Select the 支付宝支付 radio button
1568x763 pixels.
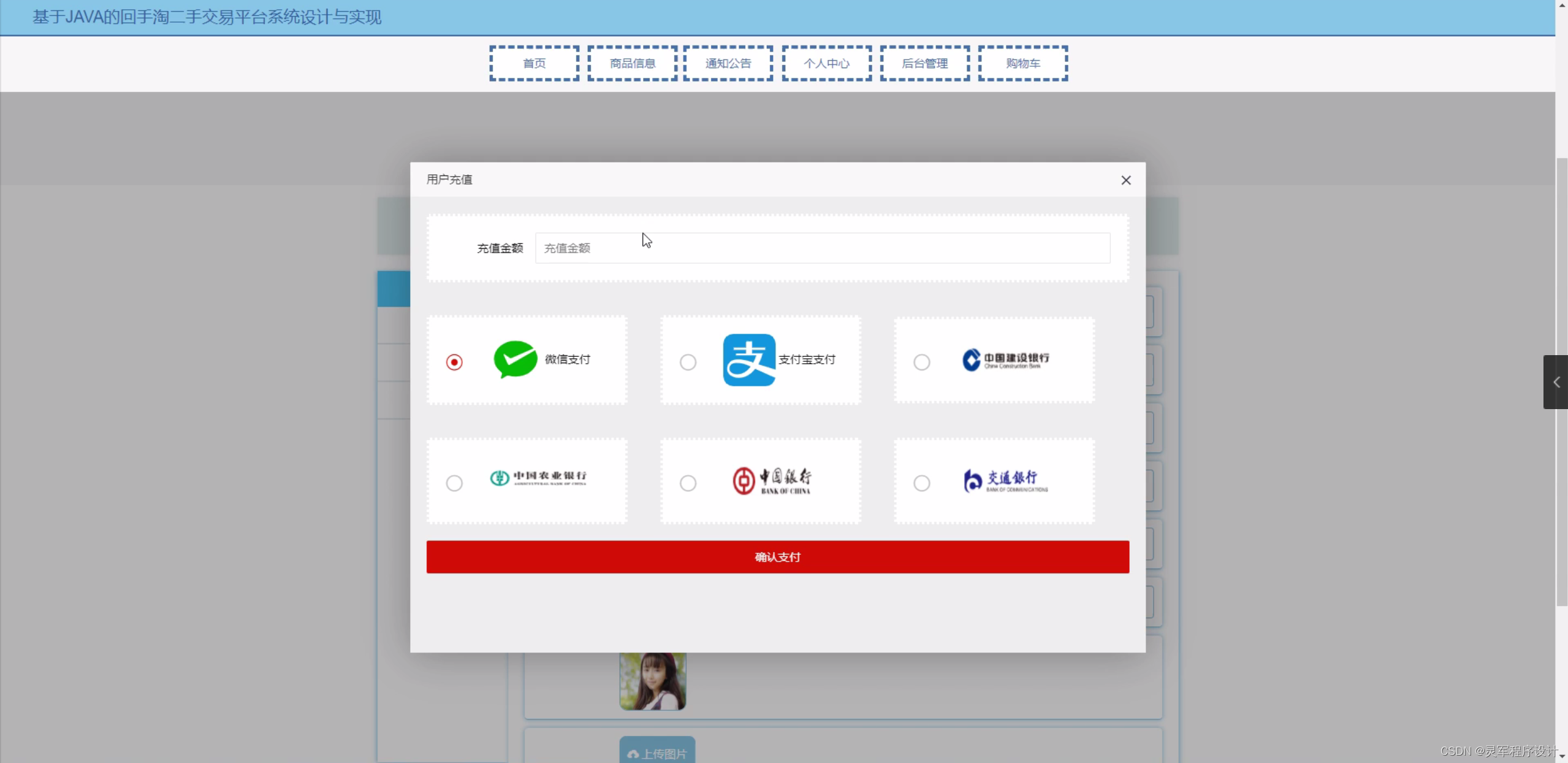coord(688,362)
